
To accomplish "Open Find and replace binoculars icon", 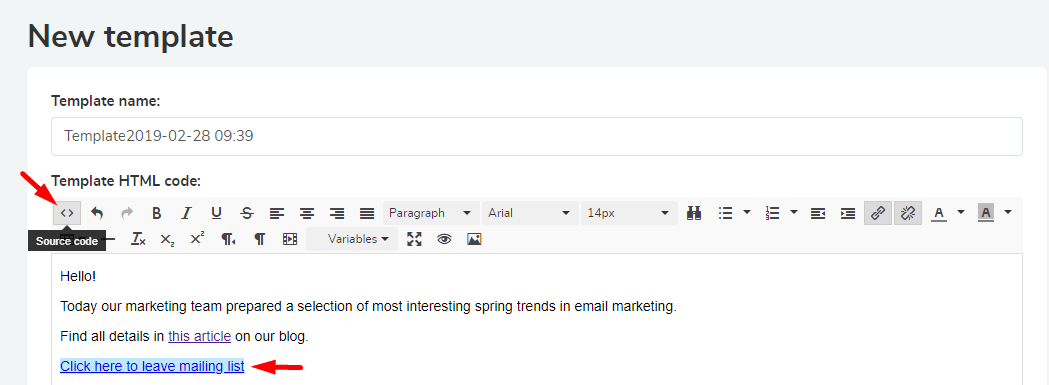I will click(694, 214).
